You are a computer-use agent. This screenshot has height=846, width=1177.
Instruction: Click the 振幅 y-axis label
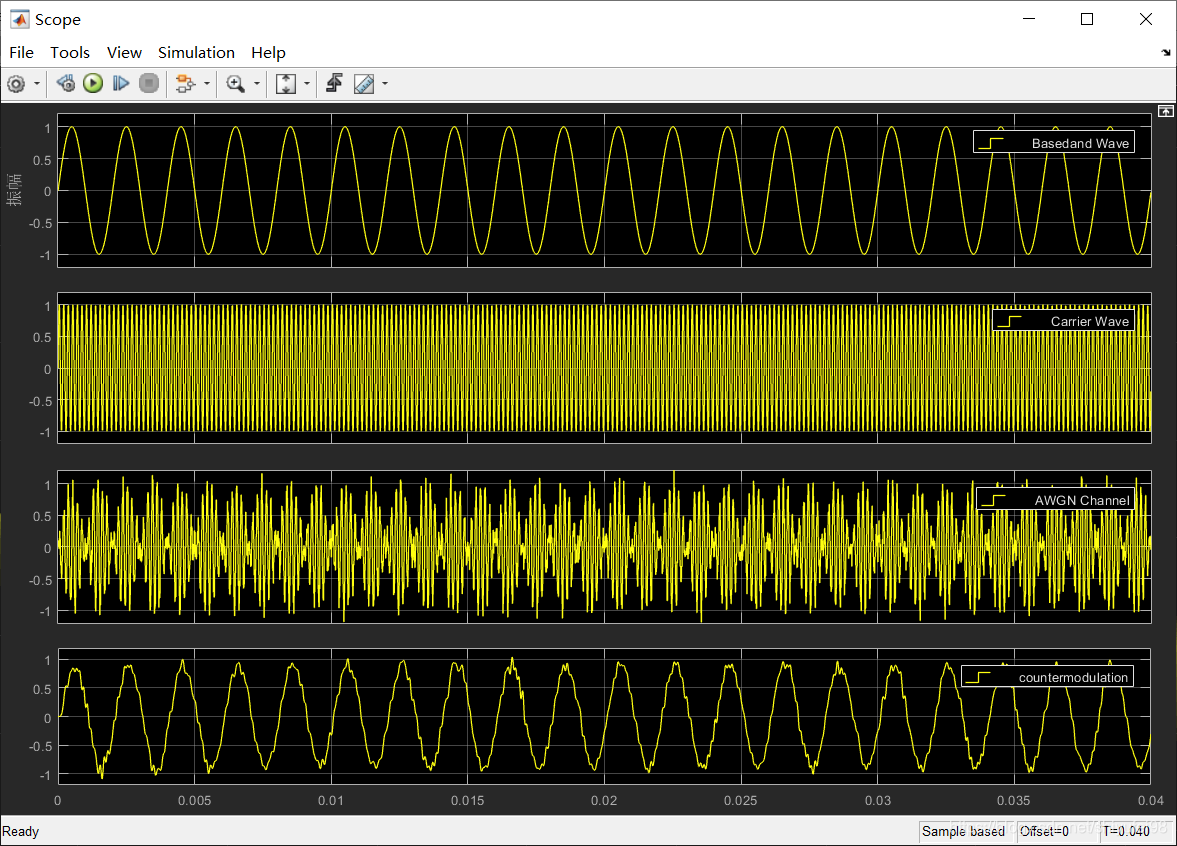tap(14, 189)
